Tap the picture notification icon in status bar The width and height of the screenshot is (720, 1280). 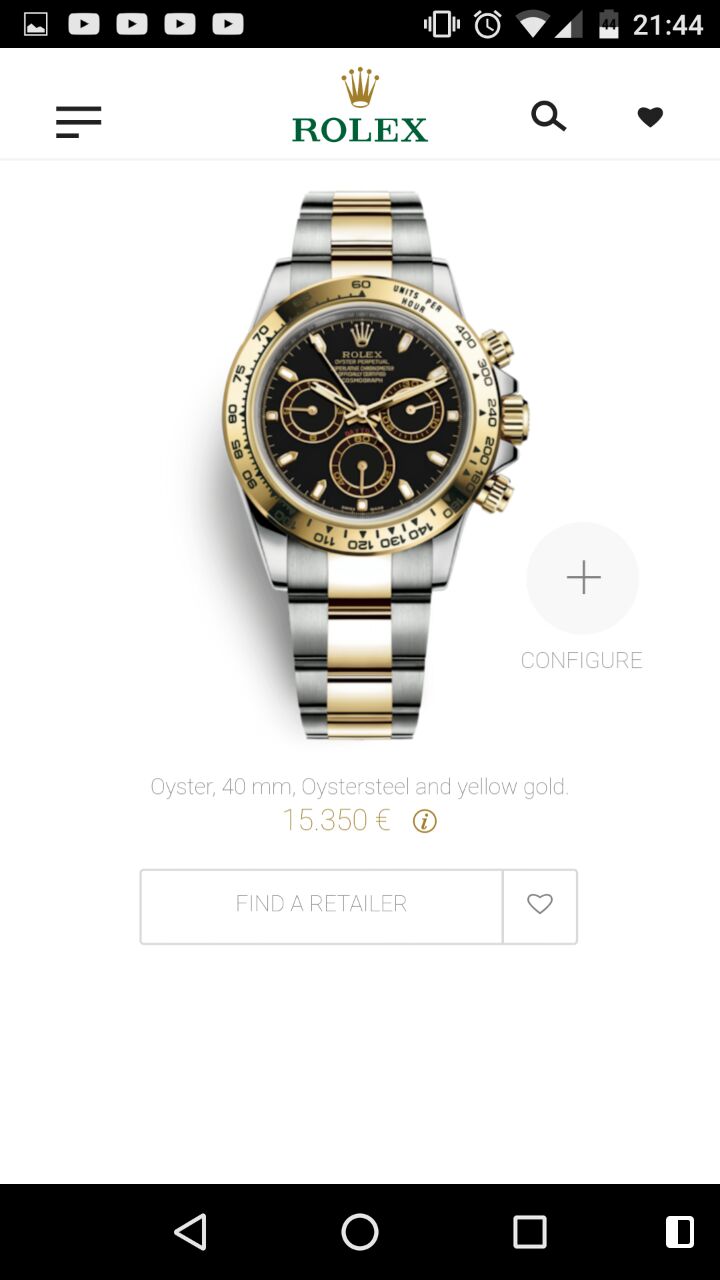(x=36, y=24)
